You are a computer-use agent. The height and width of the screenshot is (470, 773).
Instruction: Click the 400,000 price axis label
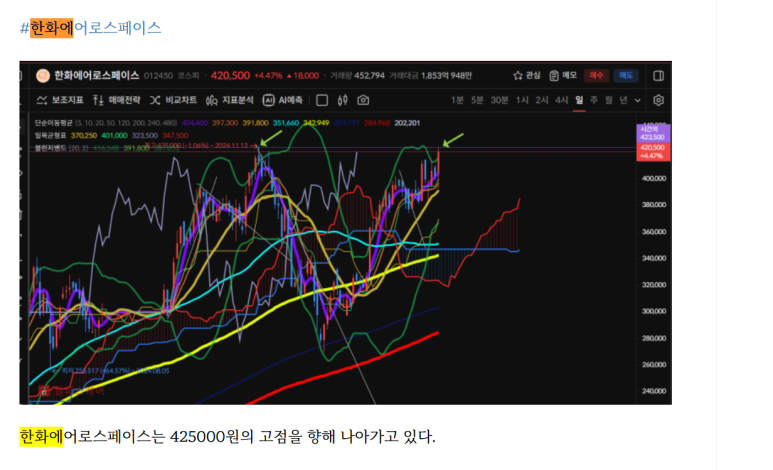[x=654, y=179]
